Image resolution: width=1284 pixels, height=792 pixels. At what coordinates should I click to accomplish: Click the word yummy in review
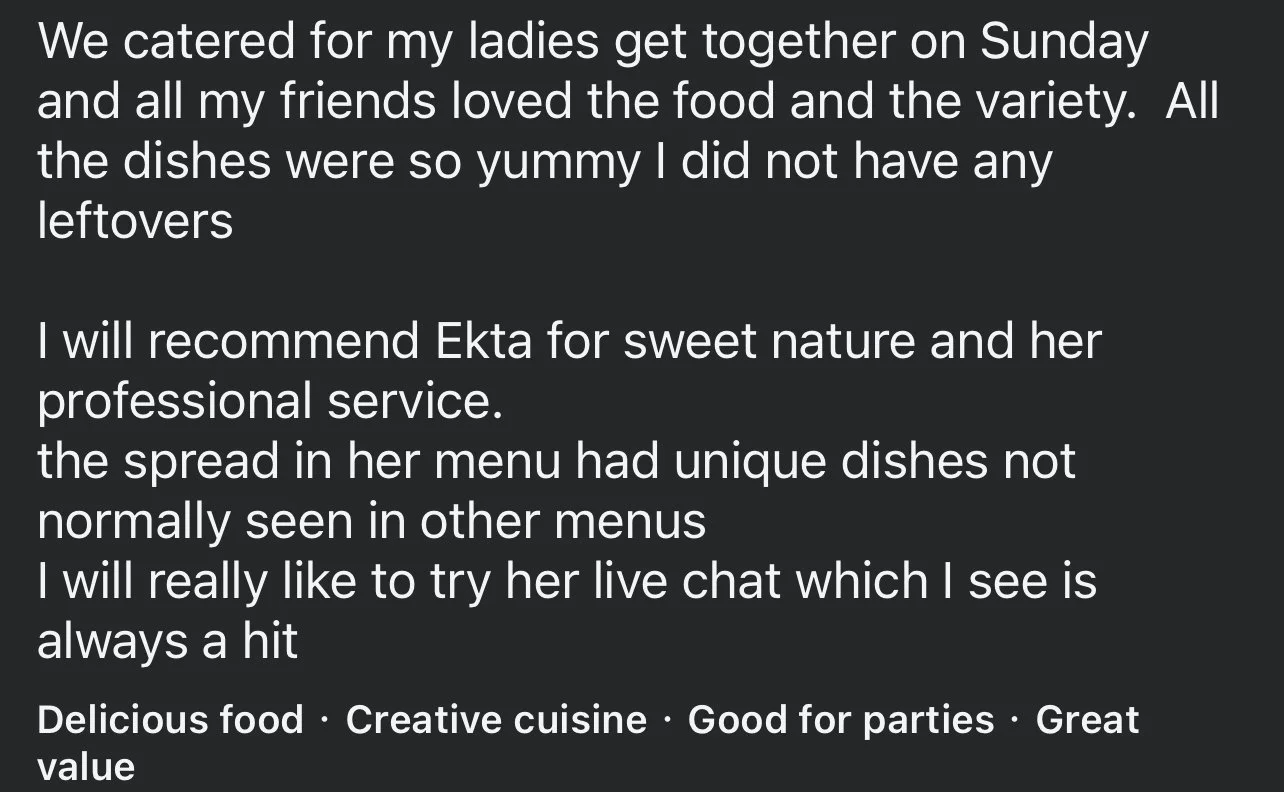point(555,161)
